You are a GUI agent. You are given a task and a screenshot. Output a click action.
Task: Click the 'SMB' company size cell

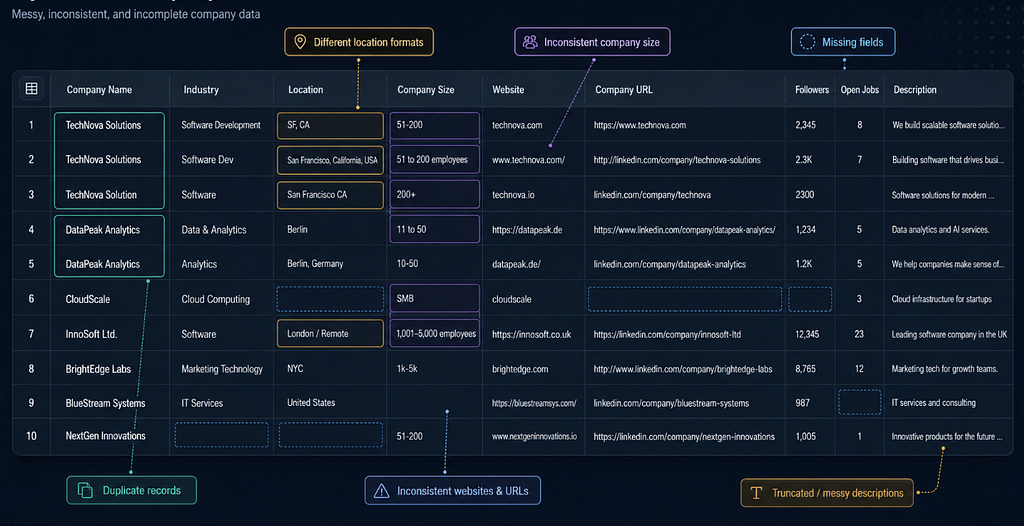(434, 299)
